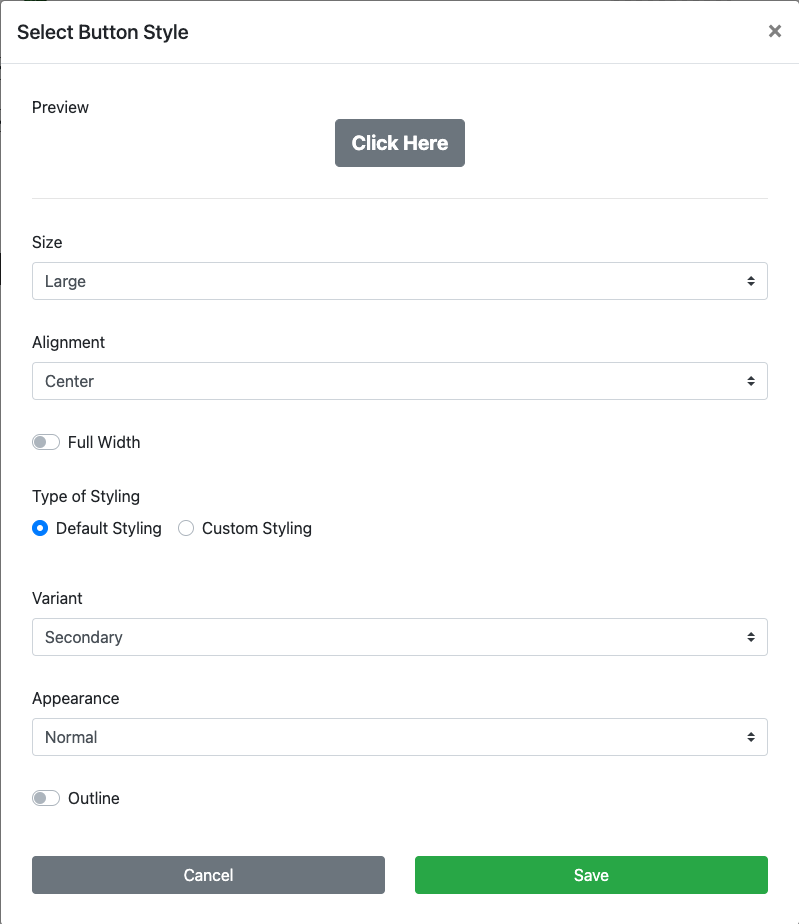Click the "Select Button Style" dialog title
The image size is (799, 924).
pos(103,32)
